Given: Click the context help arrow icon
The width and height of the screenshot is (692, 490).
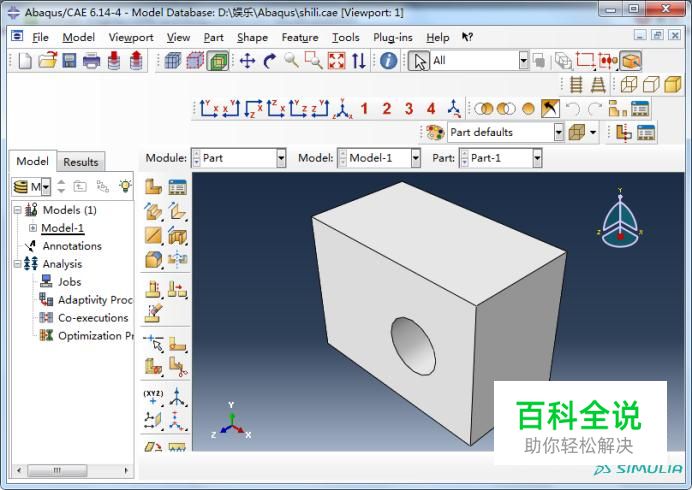Looking at the screenshot, I should pos(467,37).
